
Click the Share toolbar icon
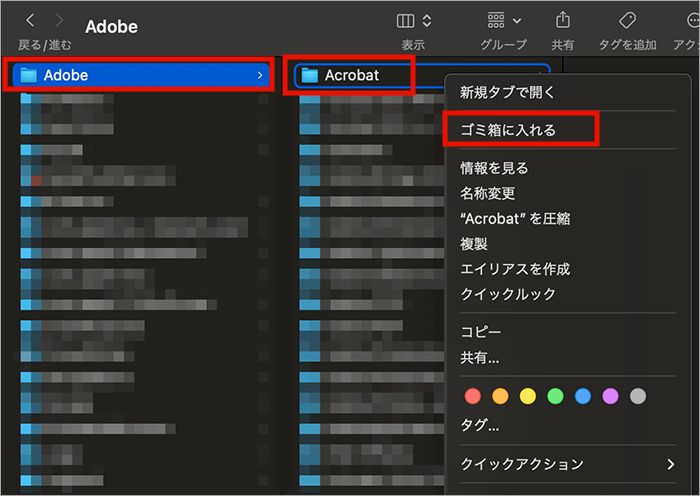coord(562,20)
